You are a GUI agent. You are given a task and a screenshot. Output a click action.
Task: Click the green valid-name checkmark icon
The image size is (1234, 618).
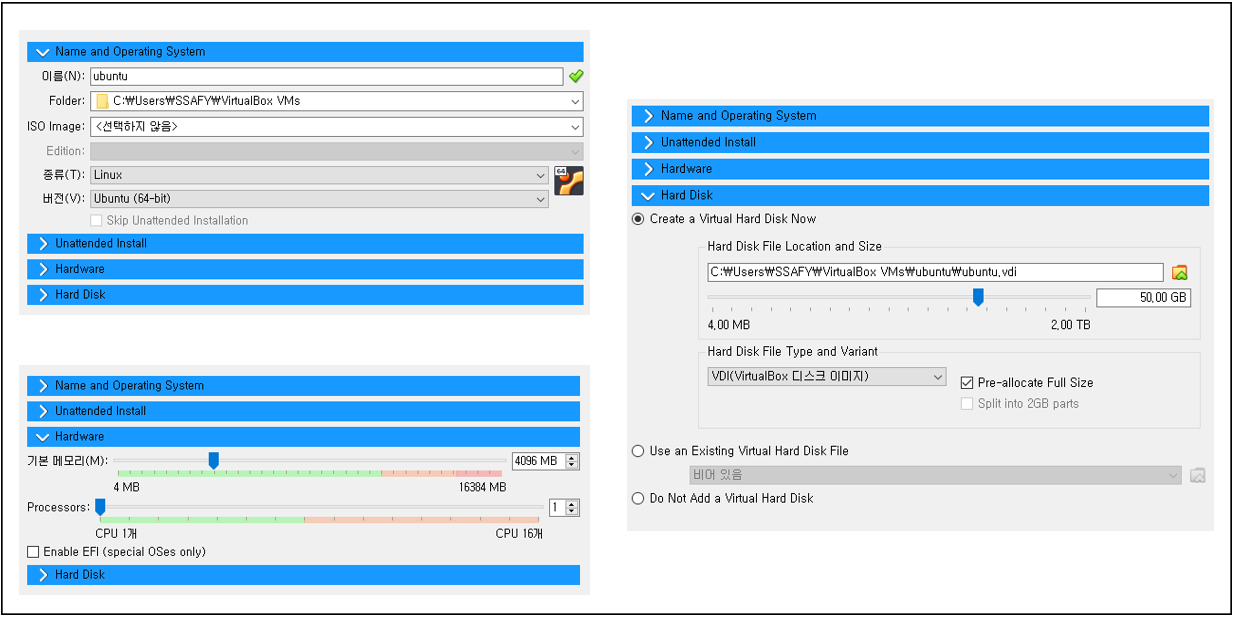(576, 76)
